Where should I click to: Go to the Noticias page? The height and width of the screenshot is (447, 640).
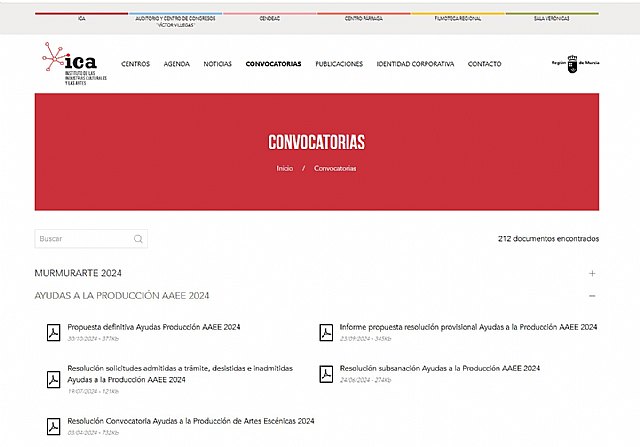coord(217,64)
